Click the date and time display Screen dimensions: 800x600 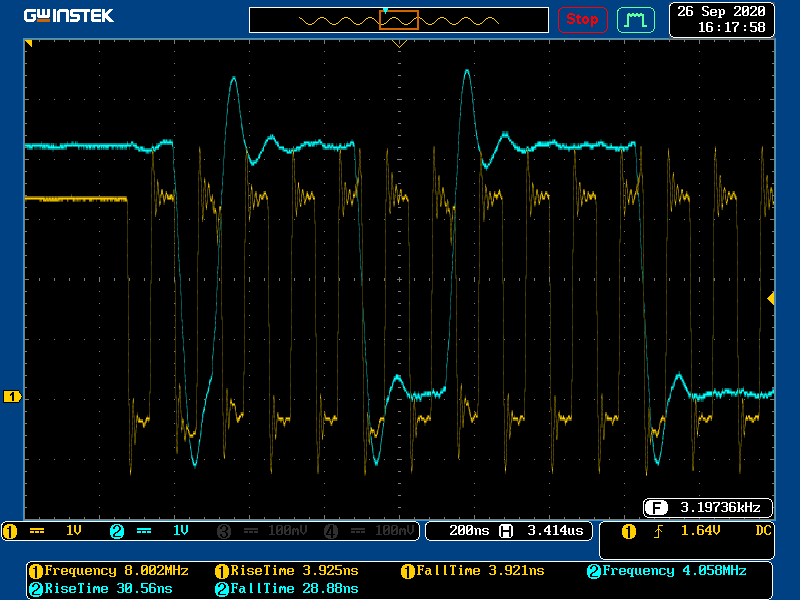click(x=721, y=19)
